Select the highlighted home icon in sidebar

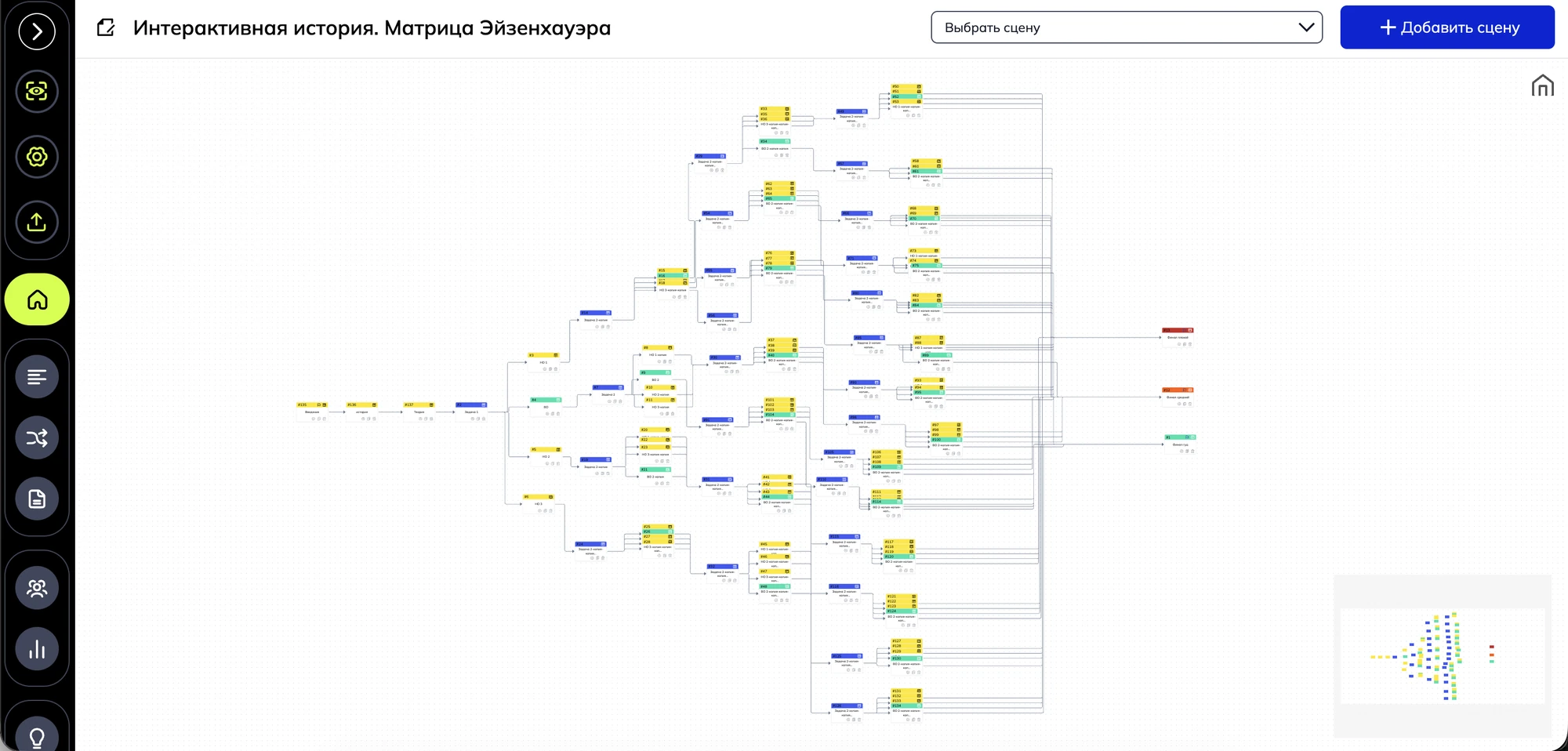pyautogui.click(x=37, y=299)
